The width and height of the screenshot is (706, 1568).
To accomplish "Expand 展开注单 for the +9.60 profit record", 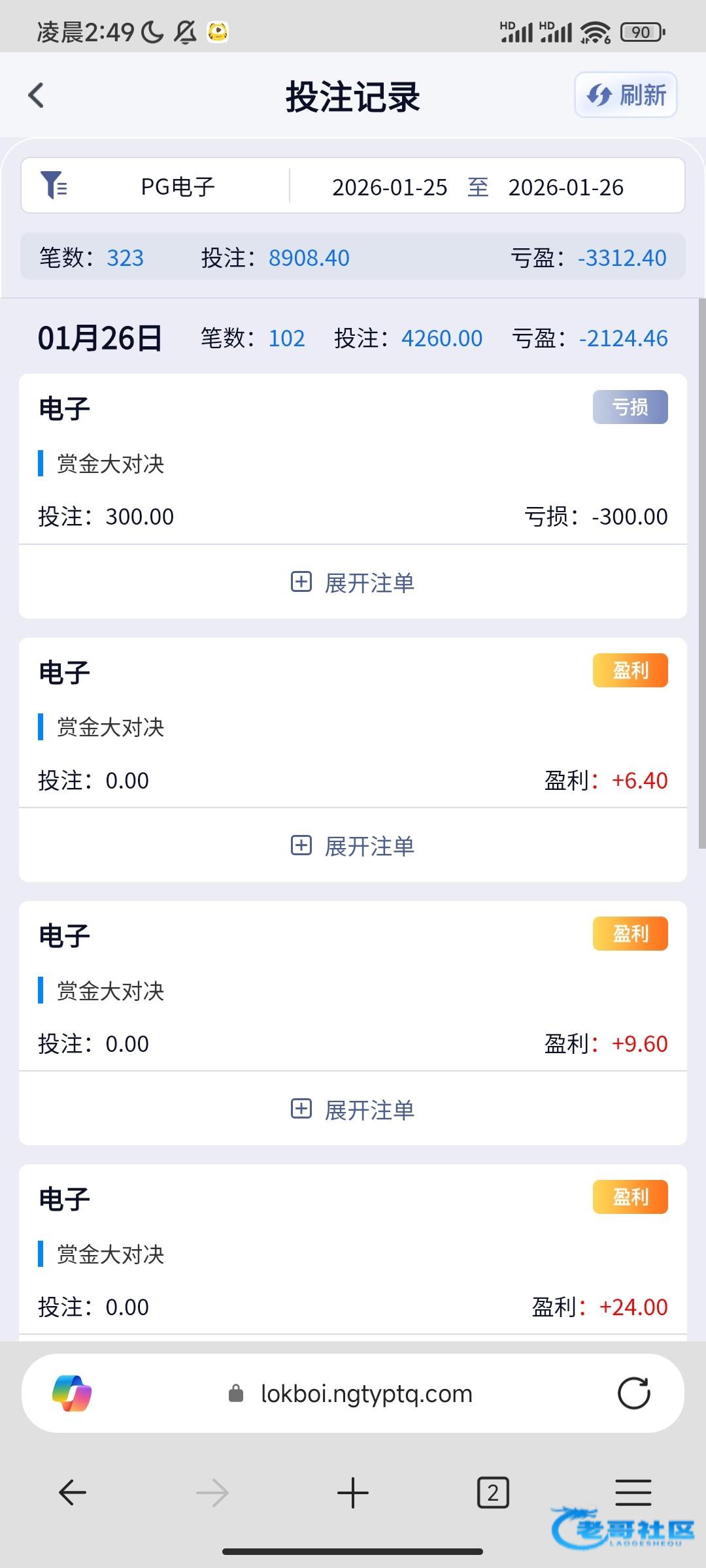I will point(353,1109).
